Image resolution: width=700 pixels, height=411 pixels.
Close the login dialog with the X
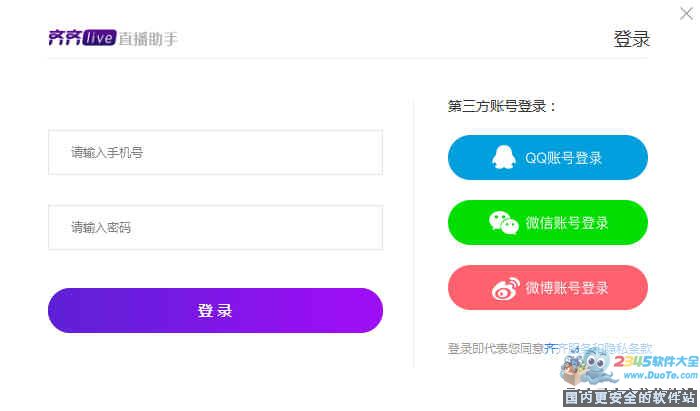tap(686, 13)
